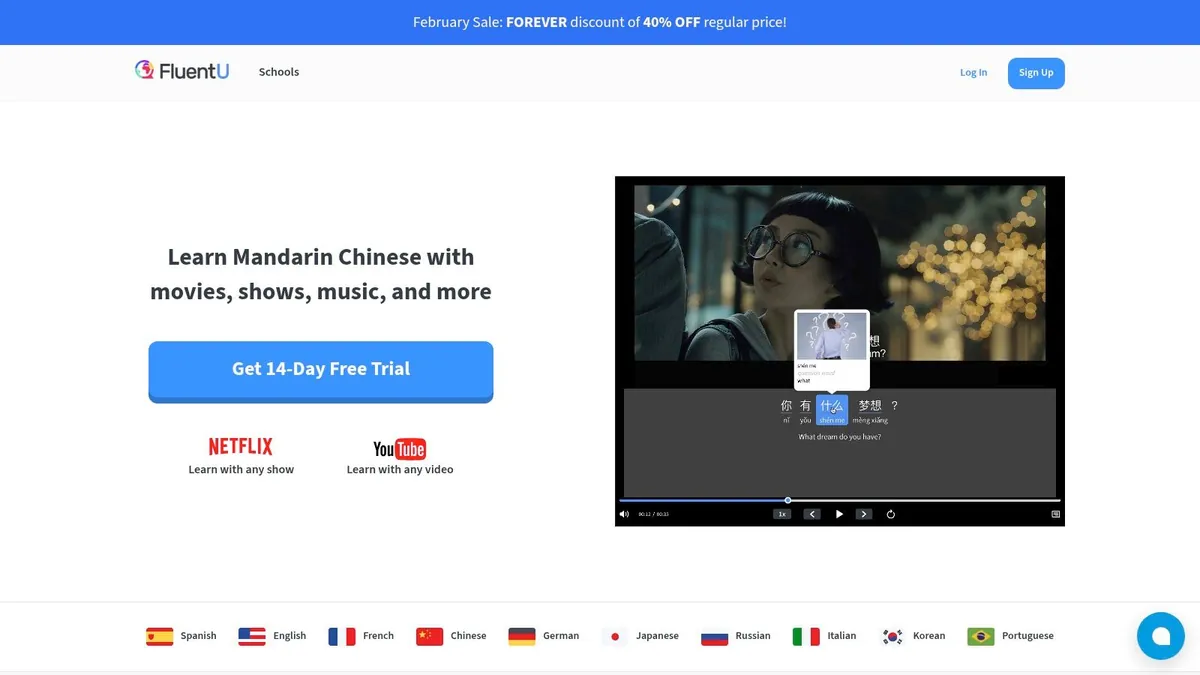Click the Sign Up button
This screenshot has height=675, width=1200.
(1036, 73)
